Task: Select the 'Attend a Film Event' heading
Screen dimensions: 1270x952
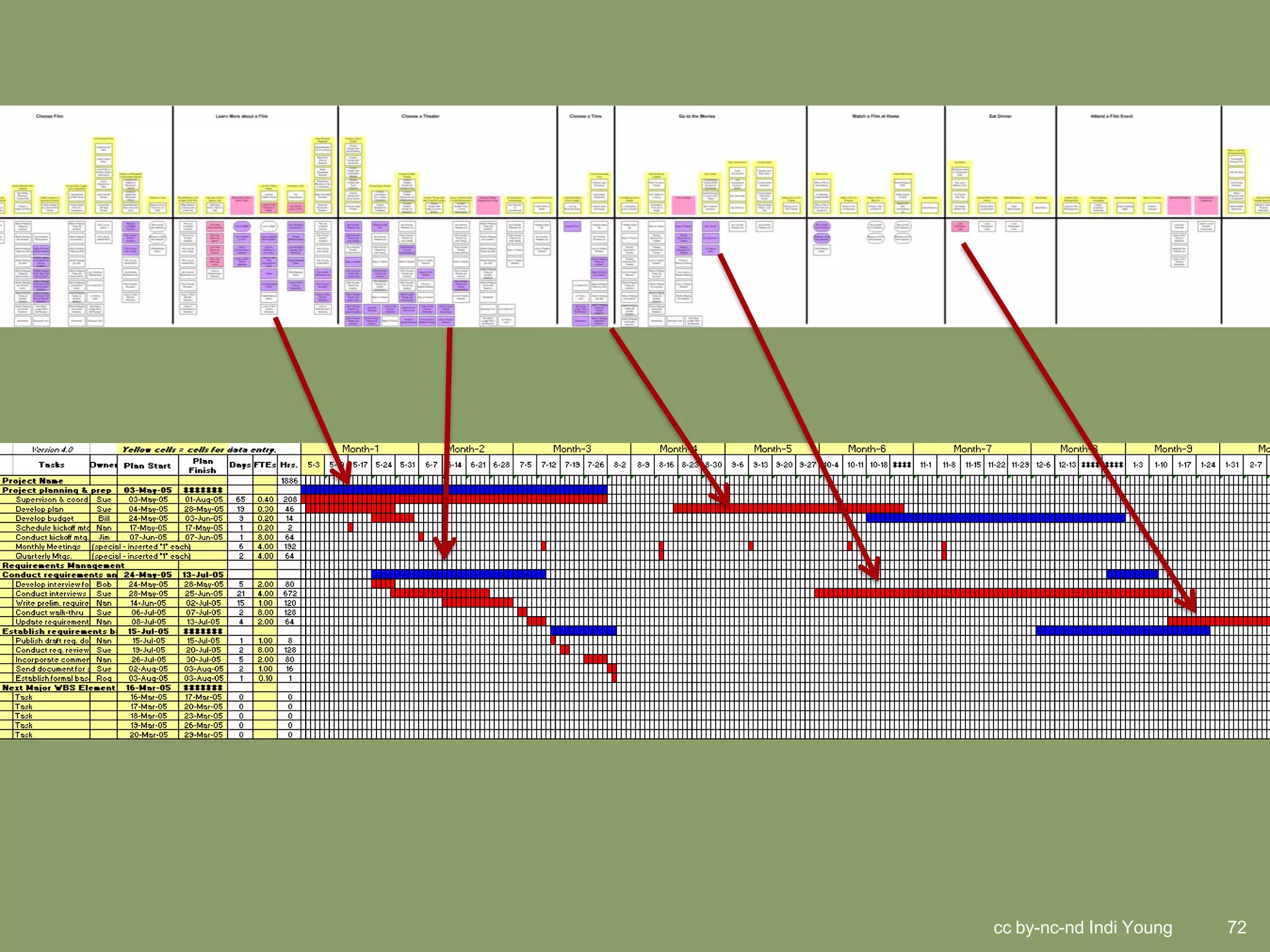Action: (x=1111, y=116)
